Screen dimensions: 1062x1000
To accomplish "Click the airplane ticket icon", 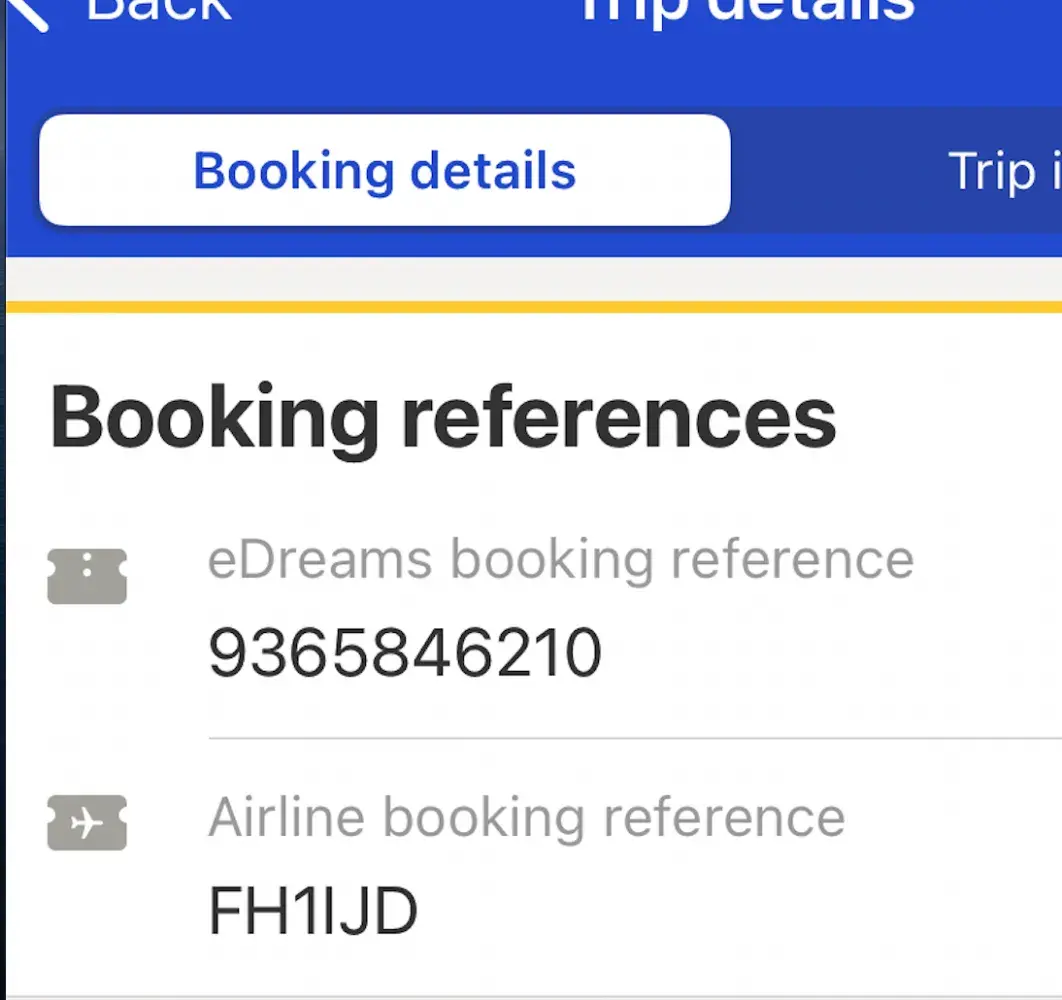I will 87,823.
